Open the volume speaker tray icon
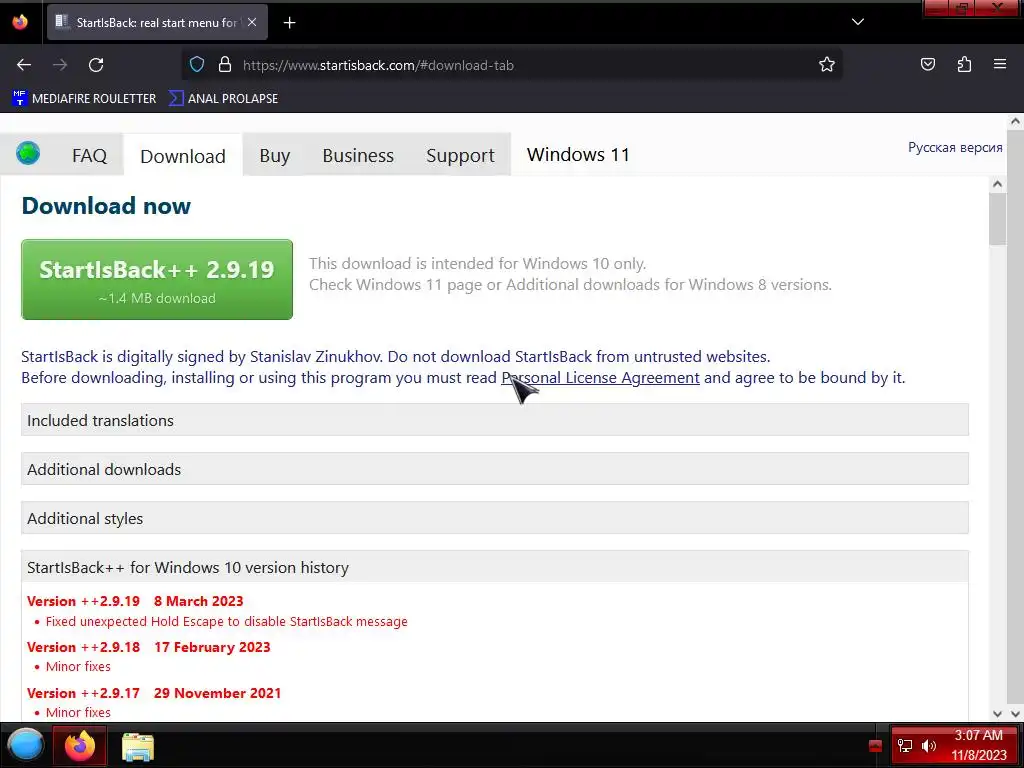 click(929, 745)
